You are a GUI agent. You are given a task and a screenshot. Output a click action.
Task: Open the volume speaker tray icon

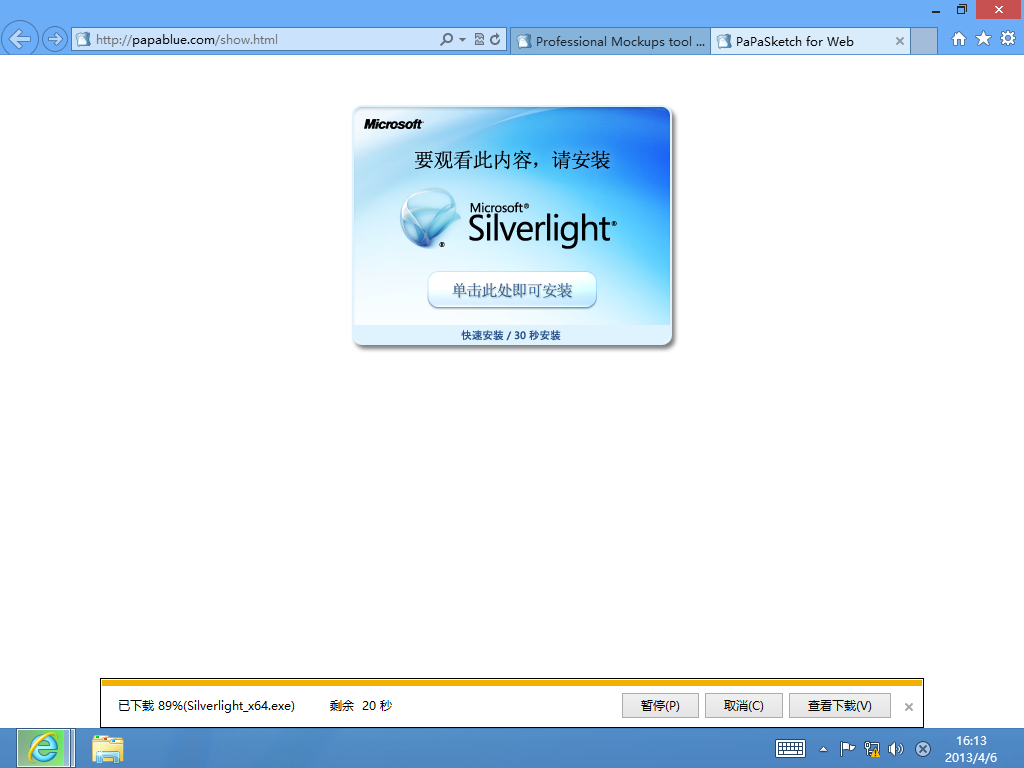[x=896, y=749]
